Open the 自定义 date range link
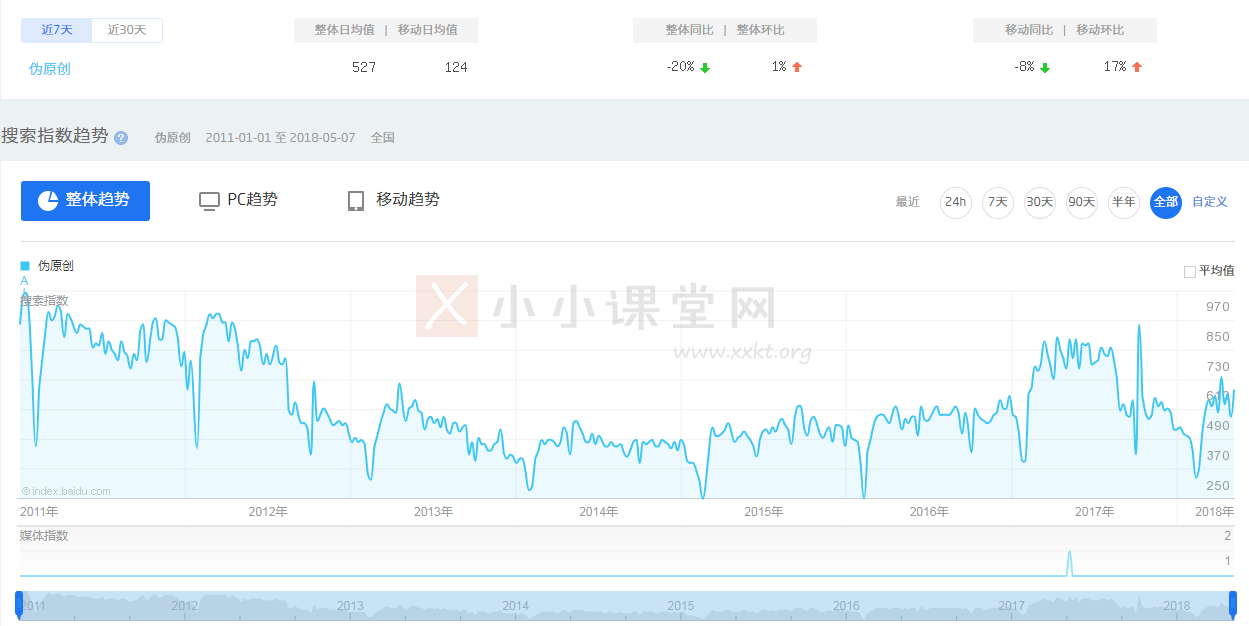This screenshot has height=626, width=1249. [1210, 202]
